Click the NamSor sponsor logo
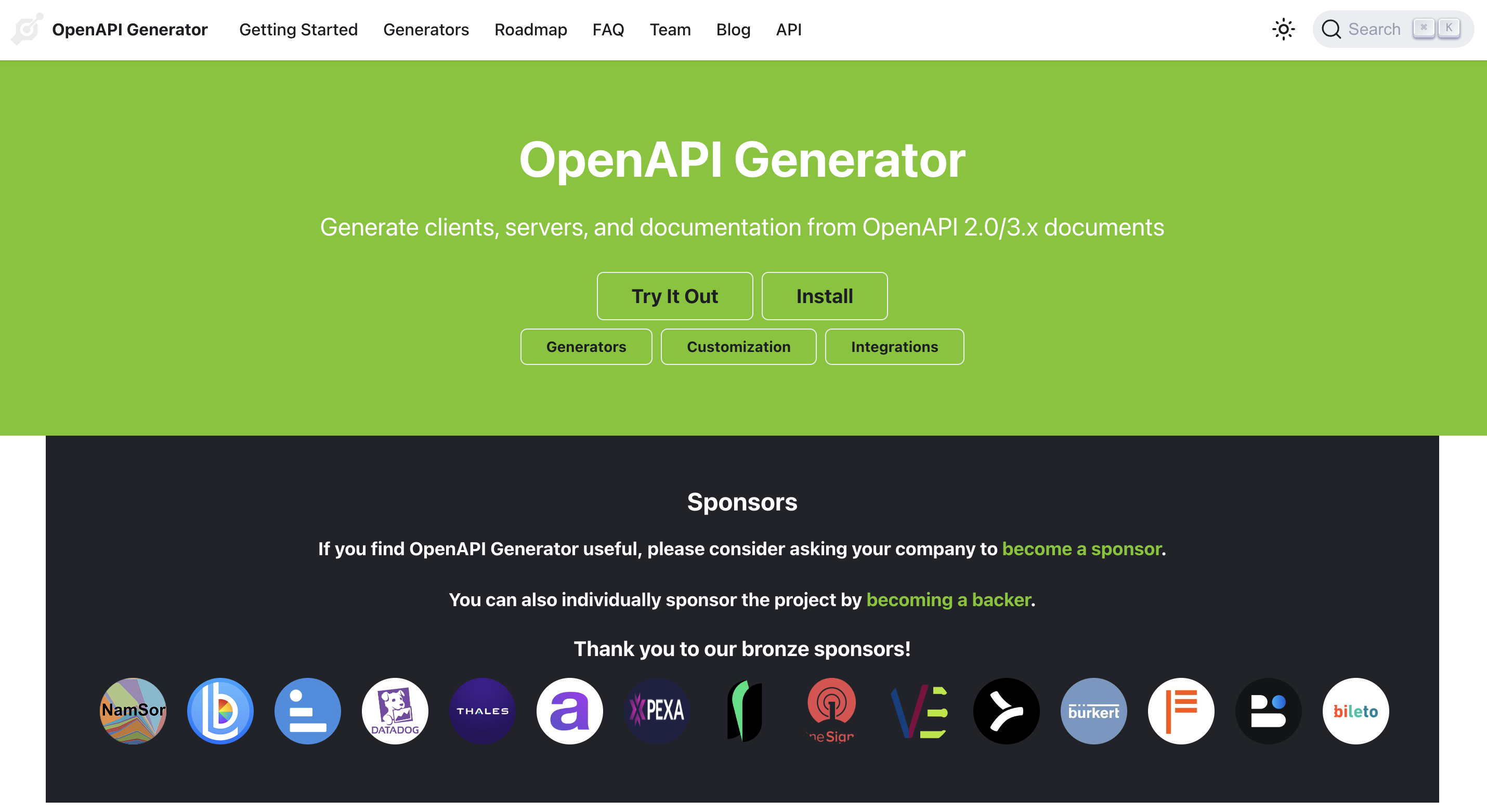This screenshot has height=812, width=1487. [x=133, y=711]
